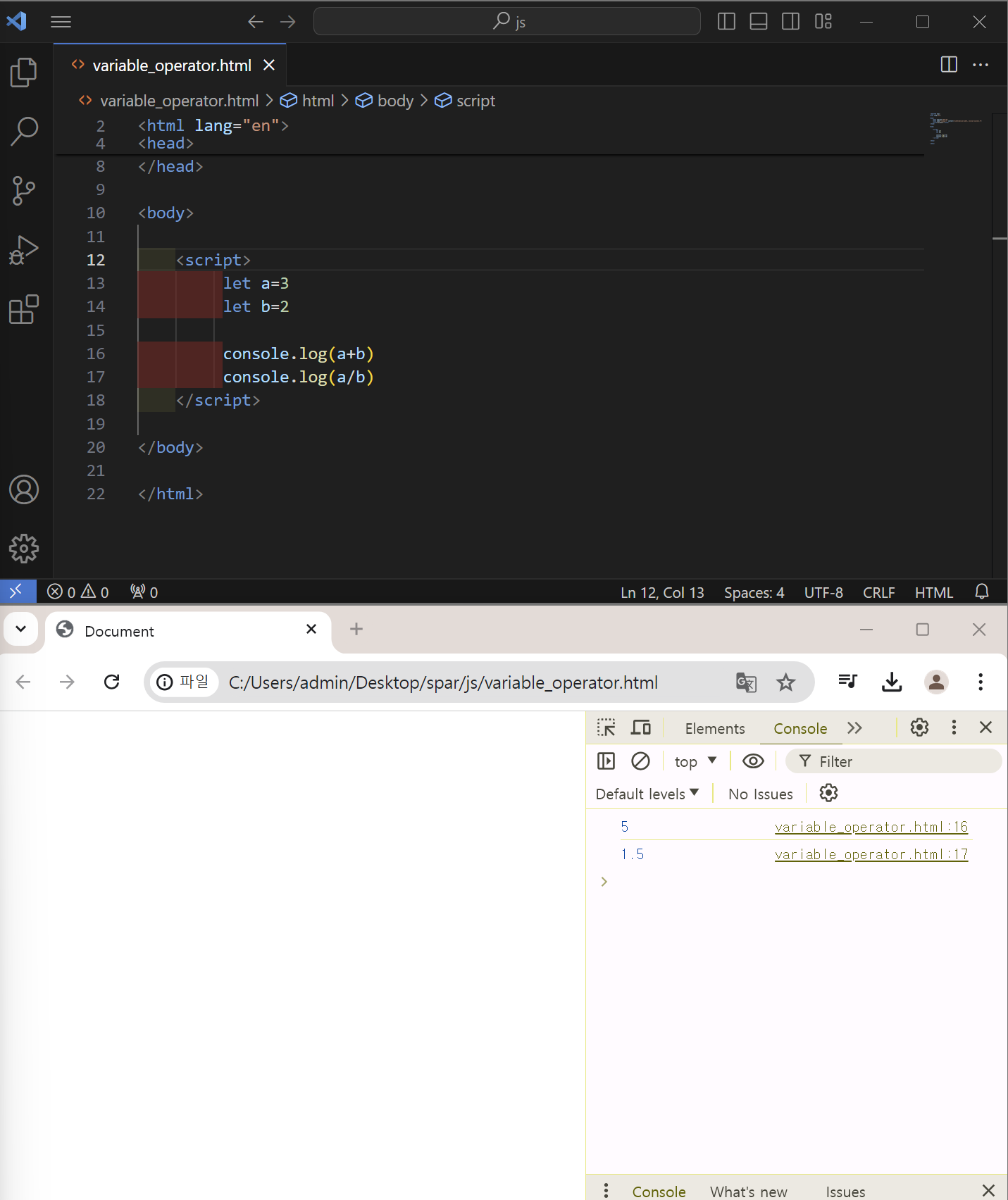
Task: Toggle the bottom panel layout
Action: pyautogui.click(x=759, y=22)
